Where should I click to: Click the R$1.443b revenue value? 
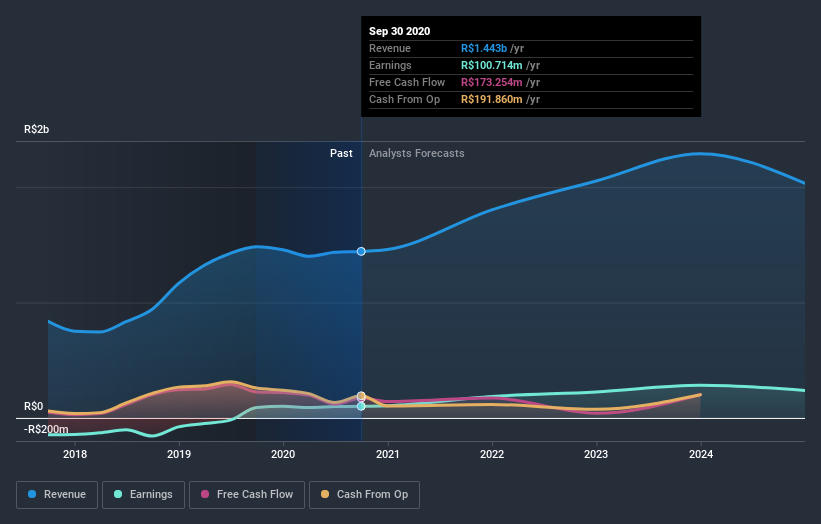click(x=484, y=48)
